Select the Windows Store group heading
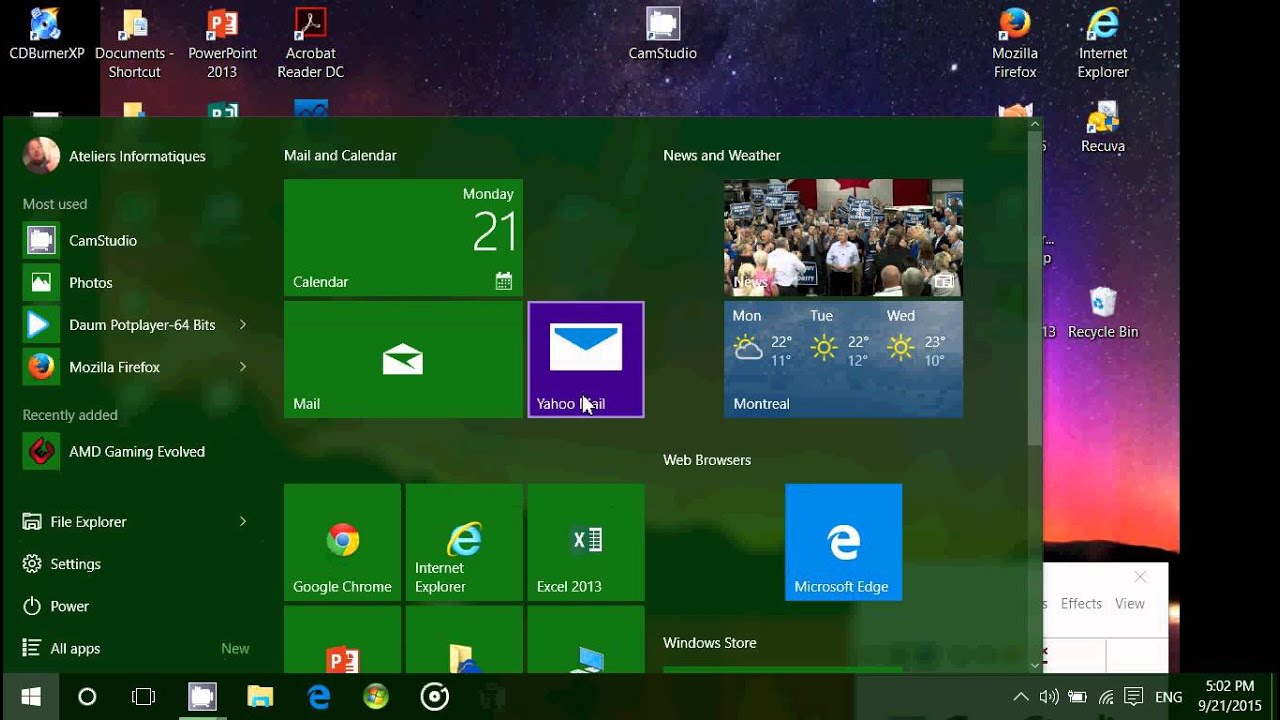The height and width of the screenshot is (720, 1280). pos(709,643)
